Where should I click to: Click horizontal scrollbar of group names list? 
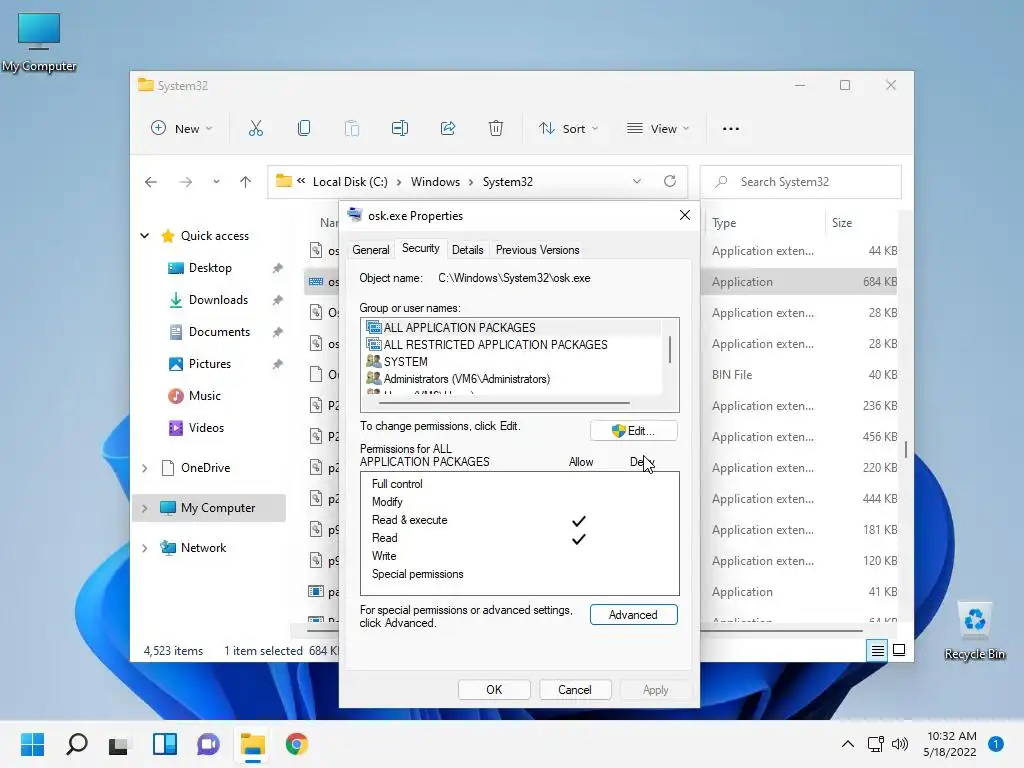(x=504, y=404)
